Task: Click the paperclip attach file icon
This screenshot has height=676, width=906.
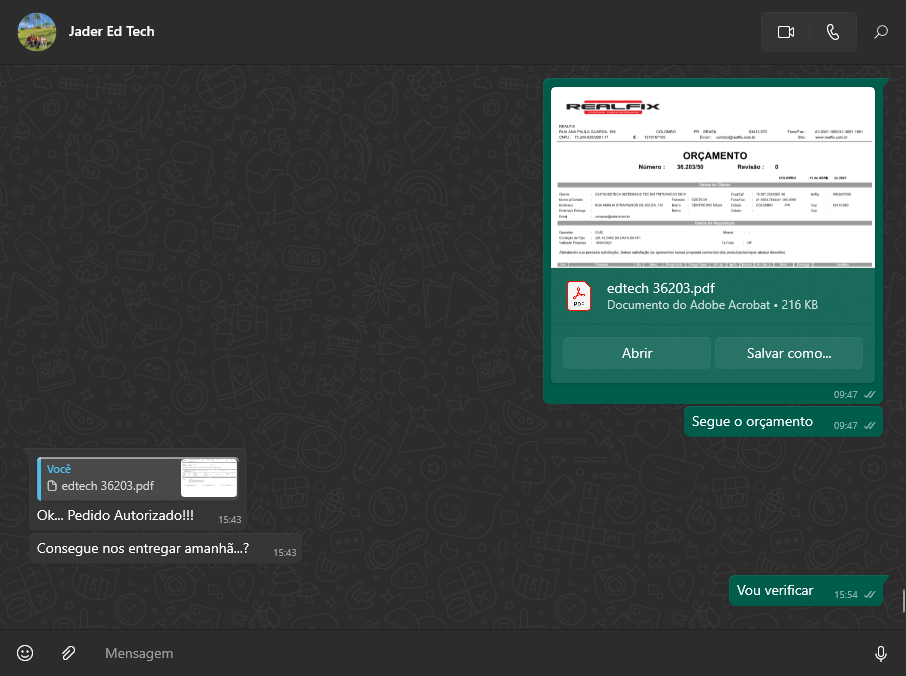Action: (x=68, y=653)
